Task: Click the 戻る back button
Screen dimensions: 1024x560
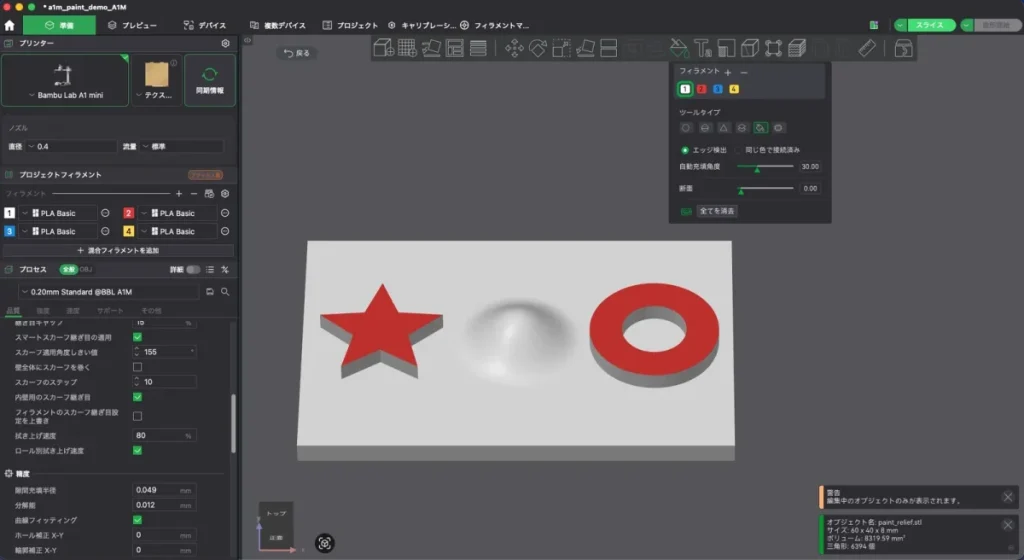Action: 297,53
